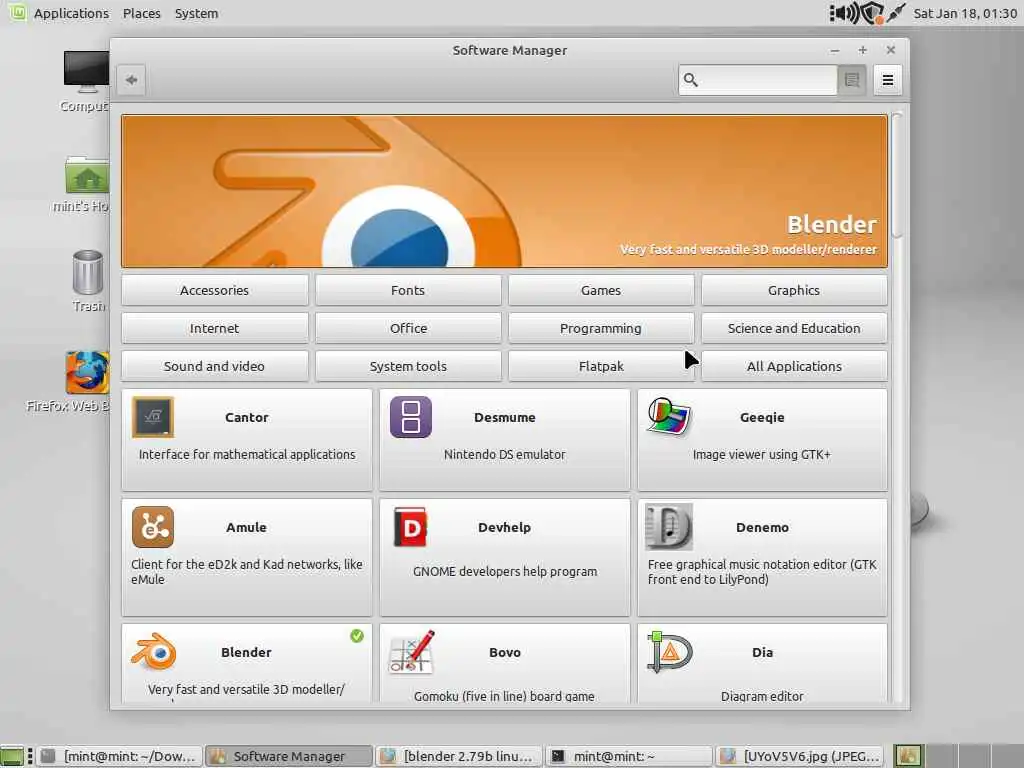
Task: Click the Desmume app icon
Action: 411,417
